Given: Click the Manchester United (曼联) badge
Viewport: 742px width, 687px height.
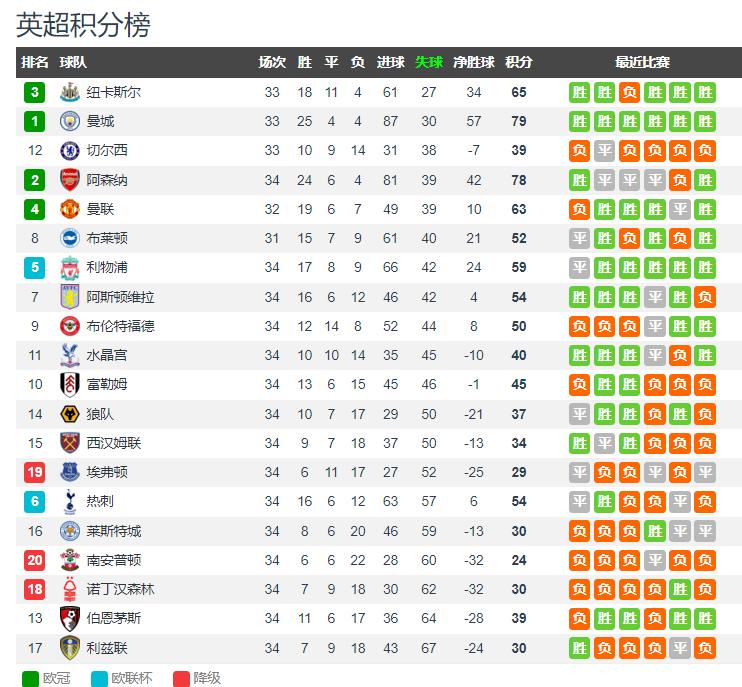Looking at the screenshot, I should pos(70,209).
